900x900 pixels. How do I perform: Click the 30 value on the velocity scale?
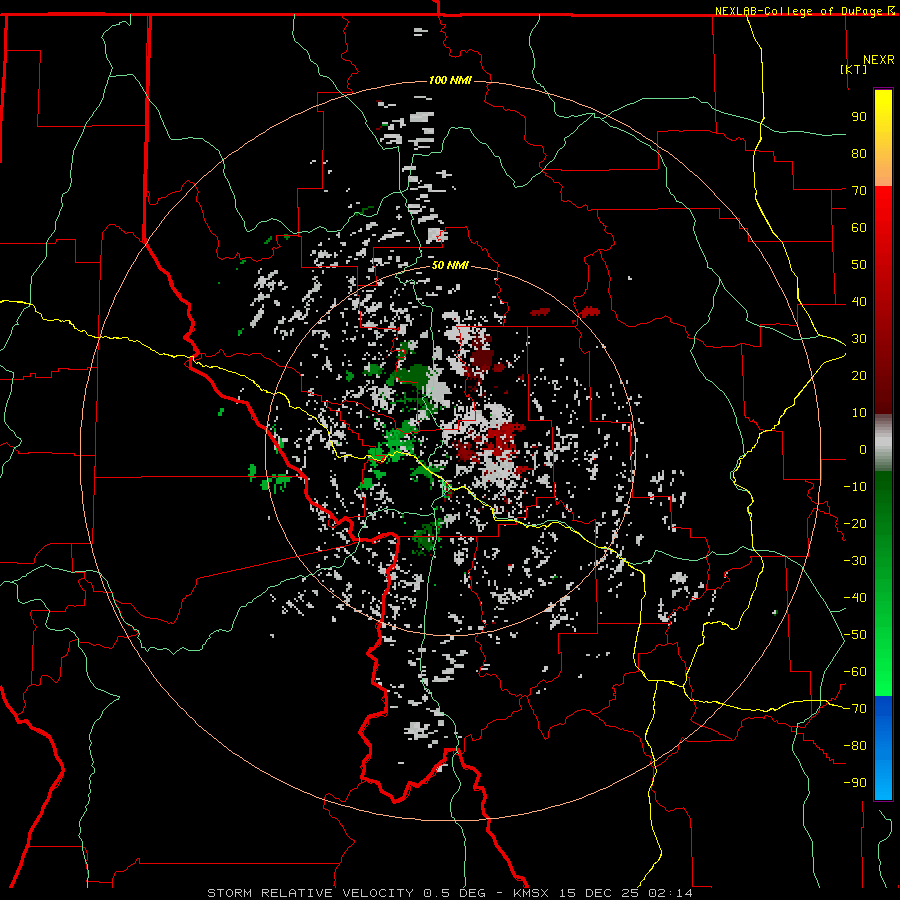point(859,339)
